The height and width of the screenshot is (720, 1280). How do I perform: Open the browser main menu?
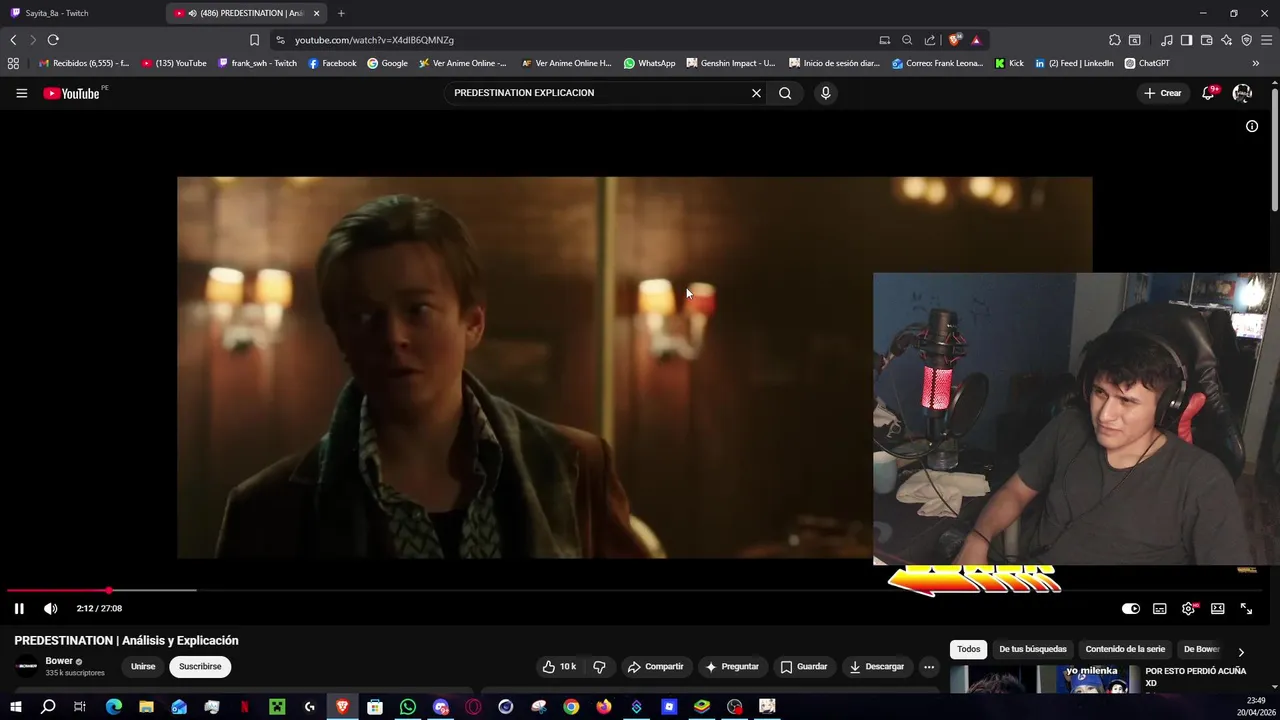pos(1267,40)
